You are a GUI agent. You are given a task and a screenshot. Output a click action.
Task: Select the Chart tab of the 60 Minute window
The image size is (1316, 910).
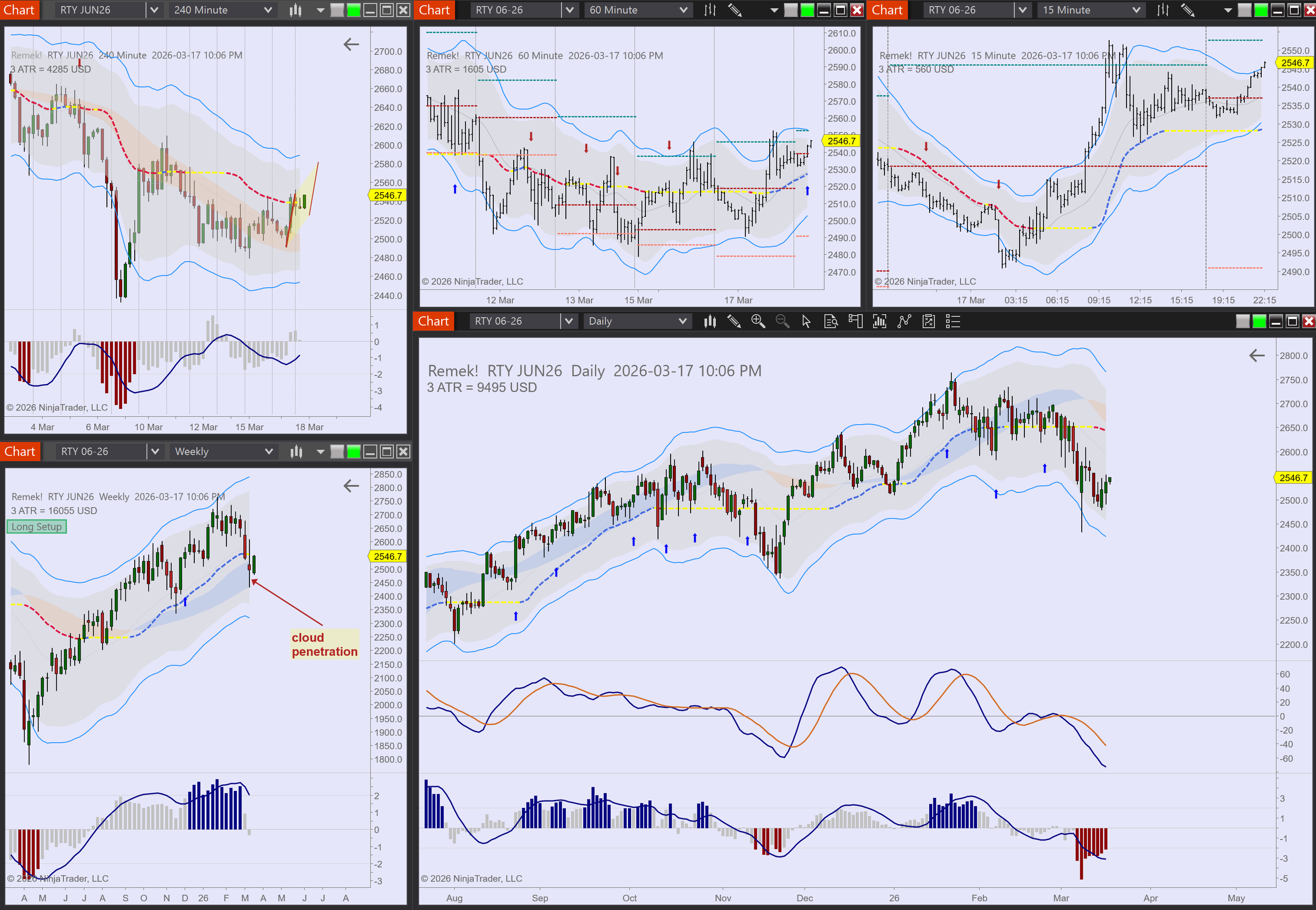tap(434, 9)
